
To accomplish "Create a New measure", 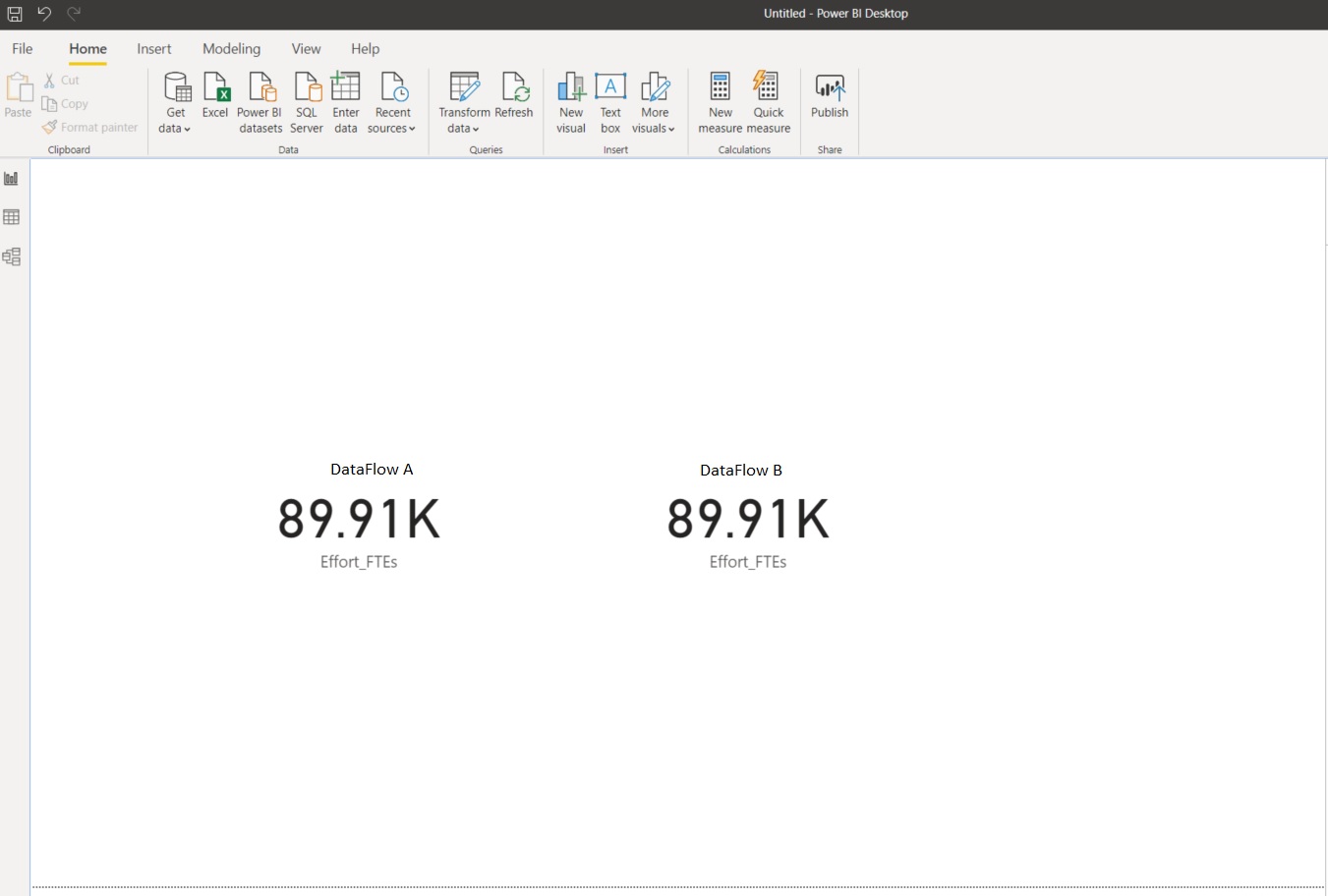I will (721, 102).
